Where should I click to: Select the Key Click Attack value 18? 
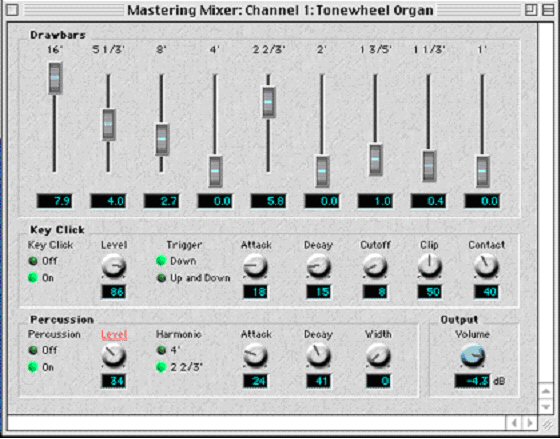(x=255, y=292)
